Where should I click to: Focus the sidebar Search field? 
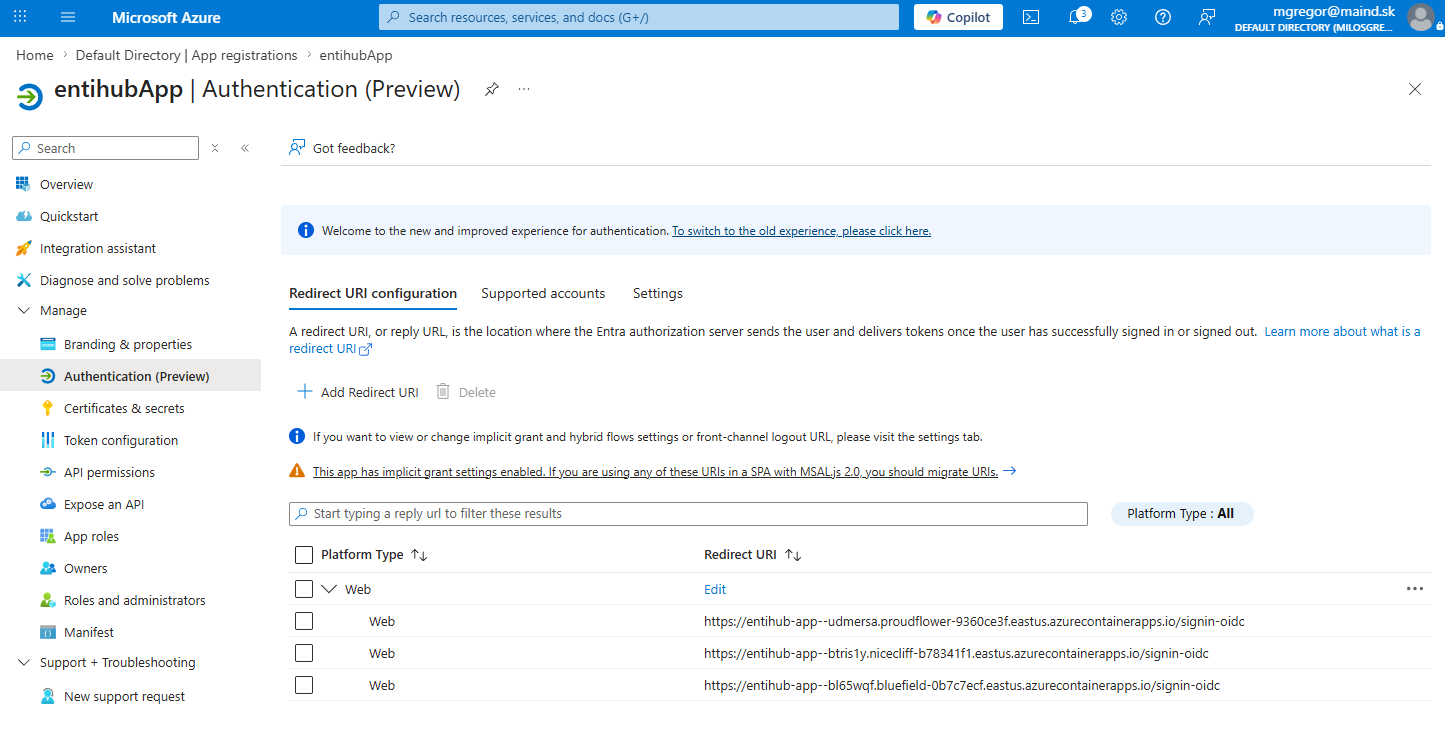pyautogui.click(x=105, y=148)
